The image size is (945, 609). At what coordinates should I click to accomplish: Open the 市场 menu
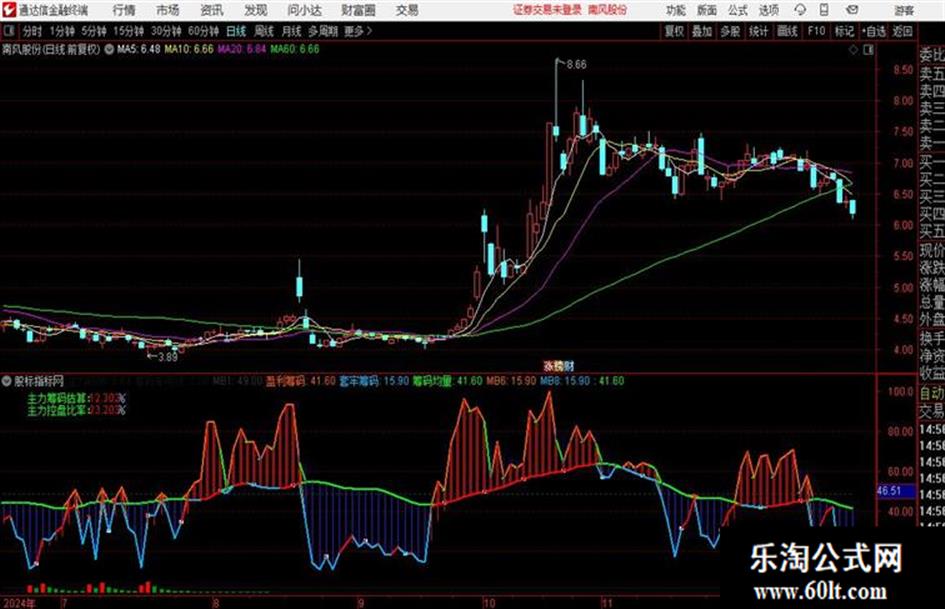tap(168, 10)
